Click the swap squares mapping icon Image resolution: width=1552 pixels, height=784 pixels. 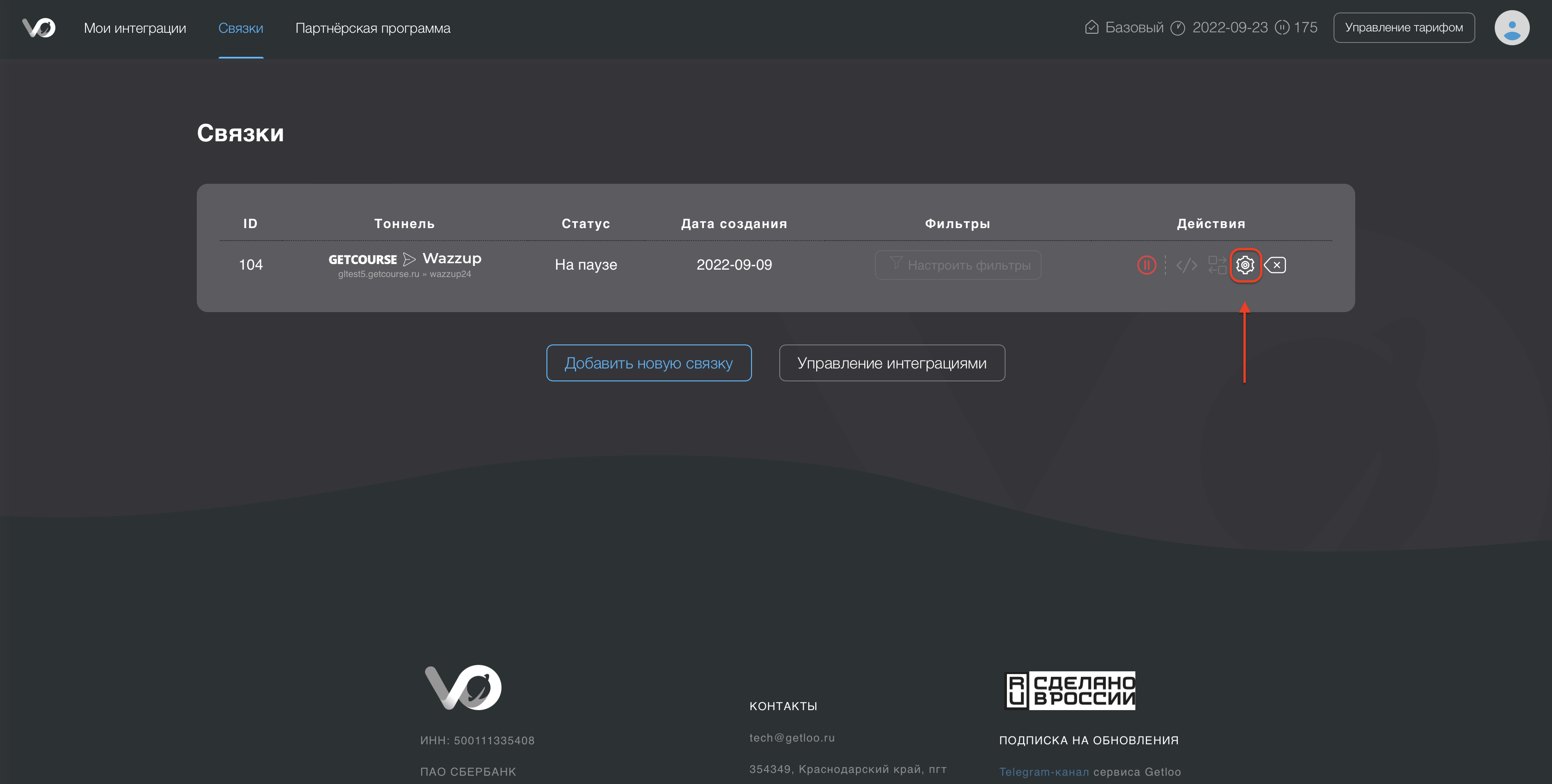(1216, 265)
